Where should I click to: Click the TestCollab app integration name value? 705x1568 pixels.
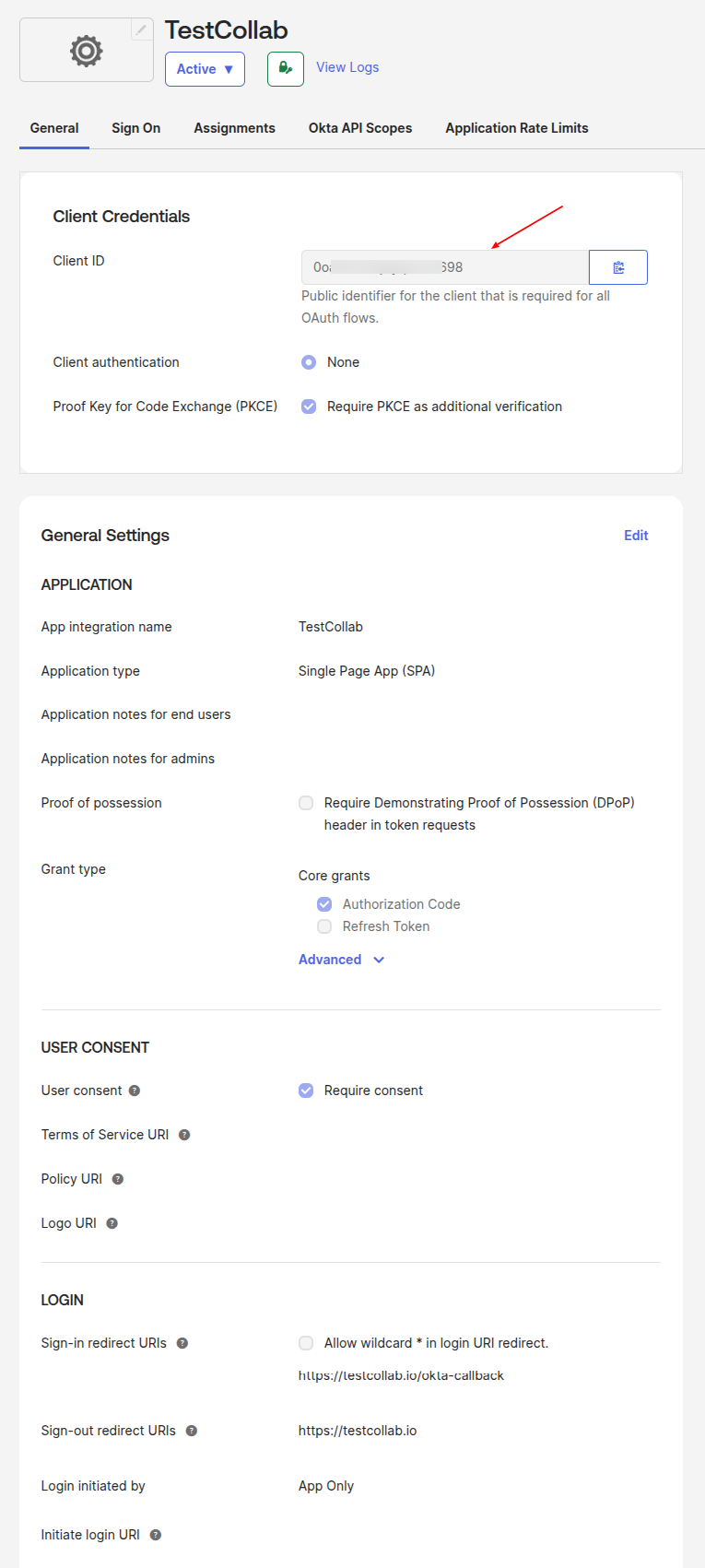[331, 627]
